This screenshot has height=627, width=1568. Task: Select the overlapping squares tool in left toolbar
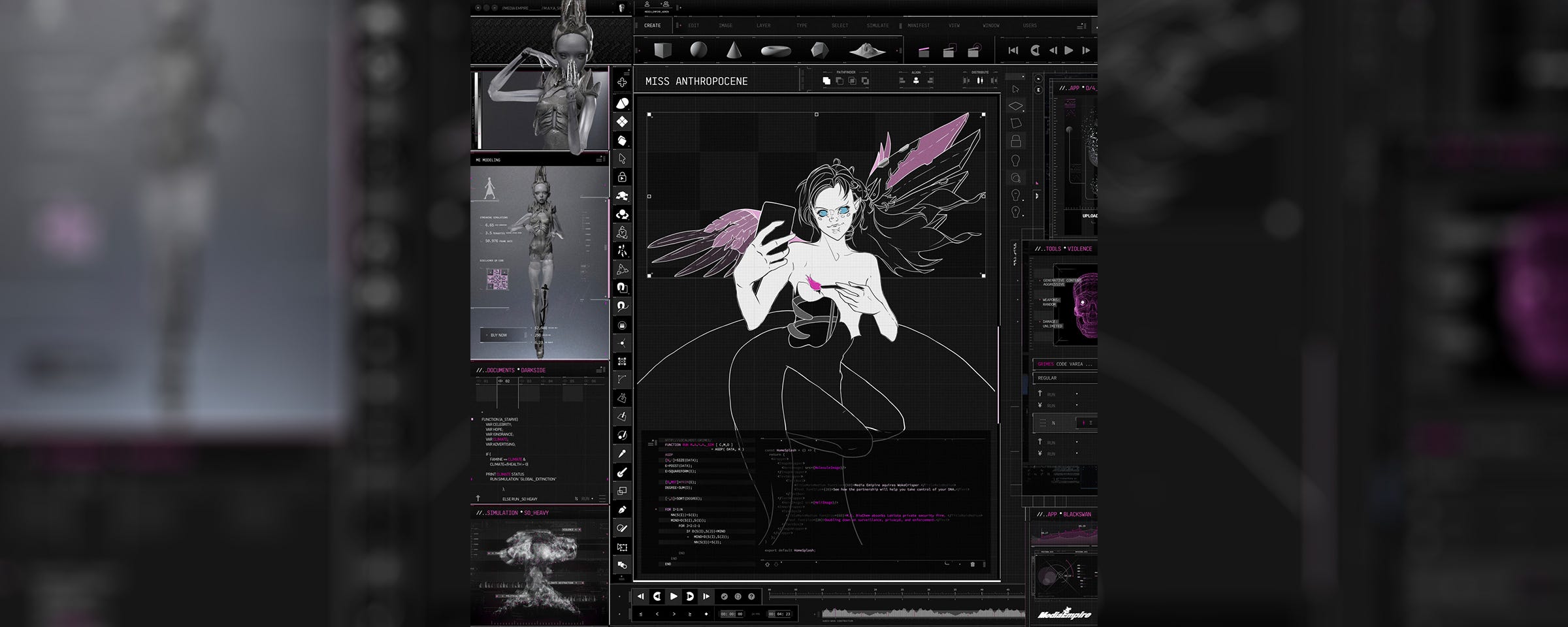click(622, 490)
